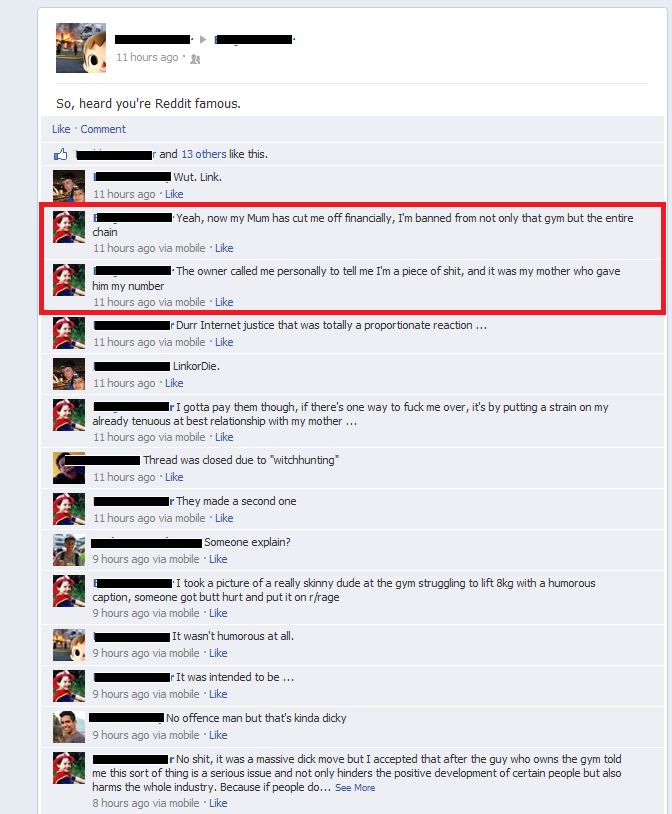The width and height of the screenshot is (672, 814).
Task: Like the 'Mum has cut me off' comment
Action: (224, 248)
